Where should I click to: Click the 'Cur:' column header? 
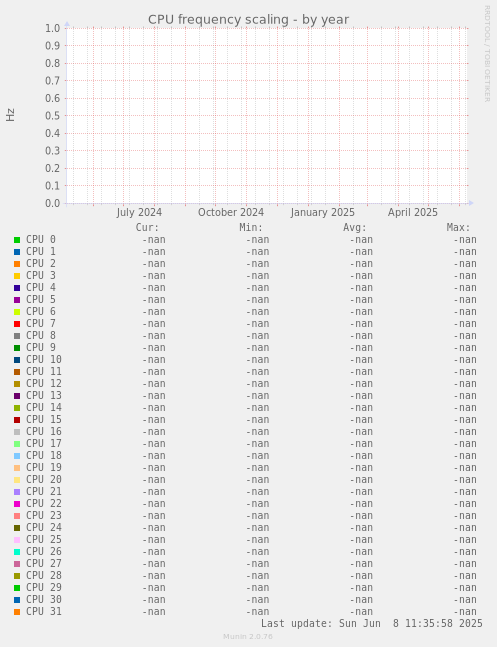click(x=147, y=227)
